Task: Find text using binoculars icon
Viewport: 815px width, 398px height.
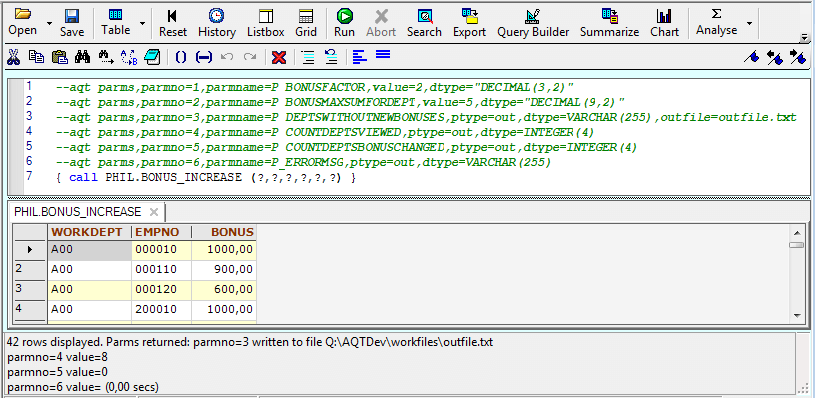Action: click(82, 57)
